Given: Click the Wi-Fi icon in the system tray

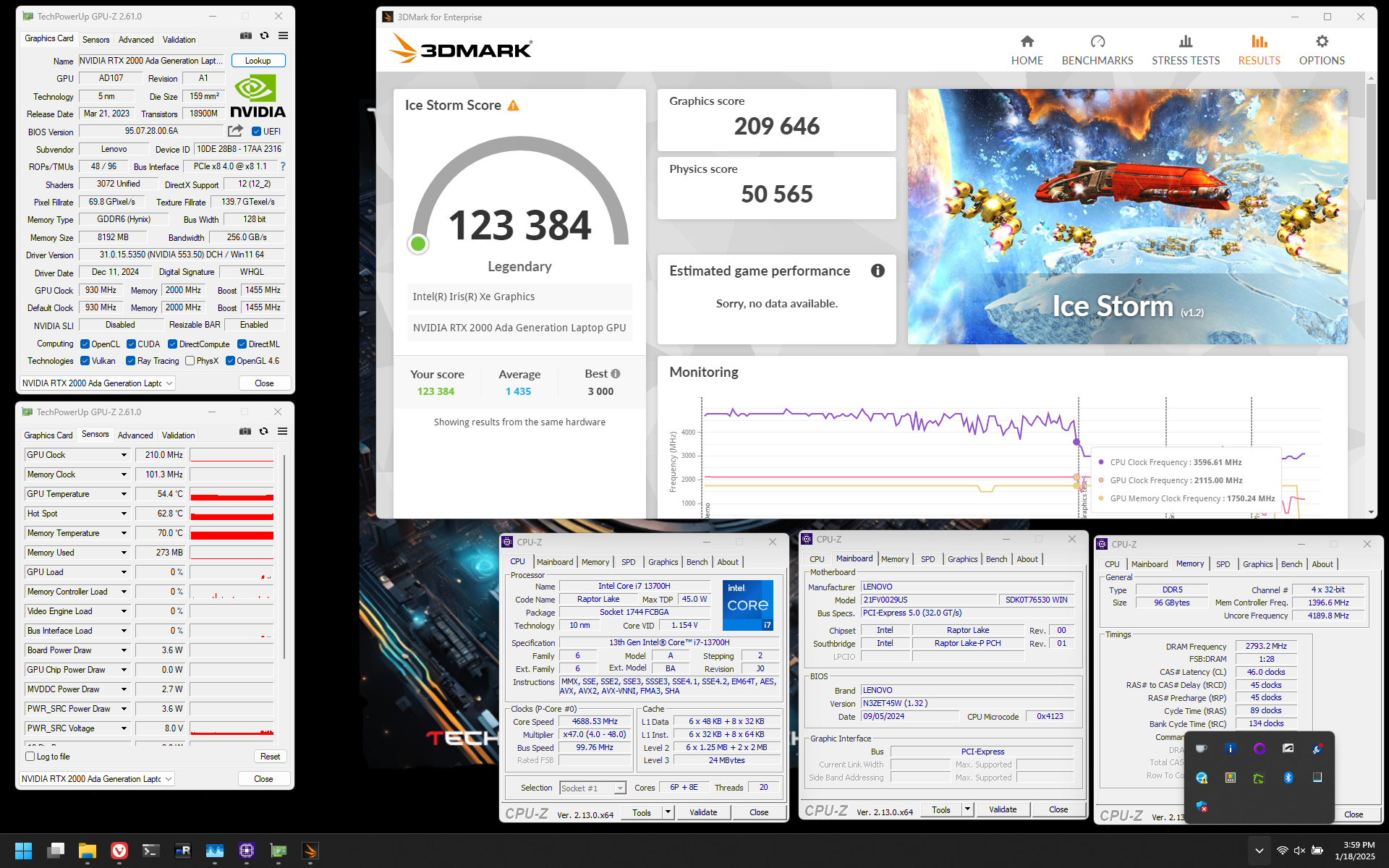Looking at the screenshot, I should point(1282,851).
